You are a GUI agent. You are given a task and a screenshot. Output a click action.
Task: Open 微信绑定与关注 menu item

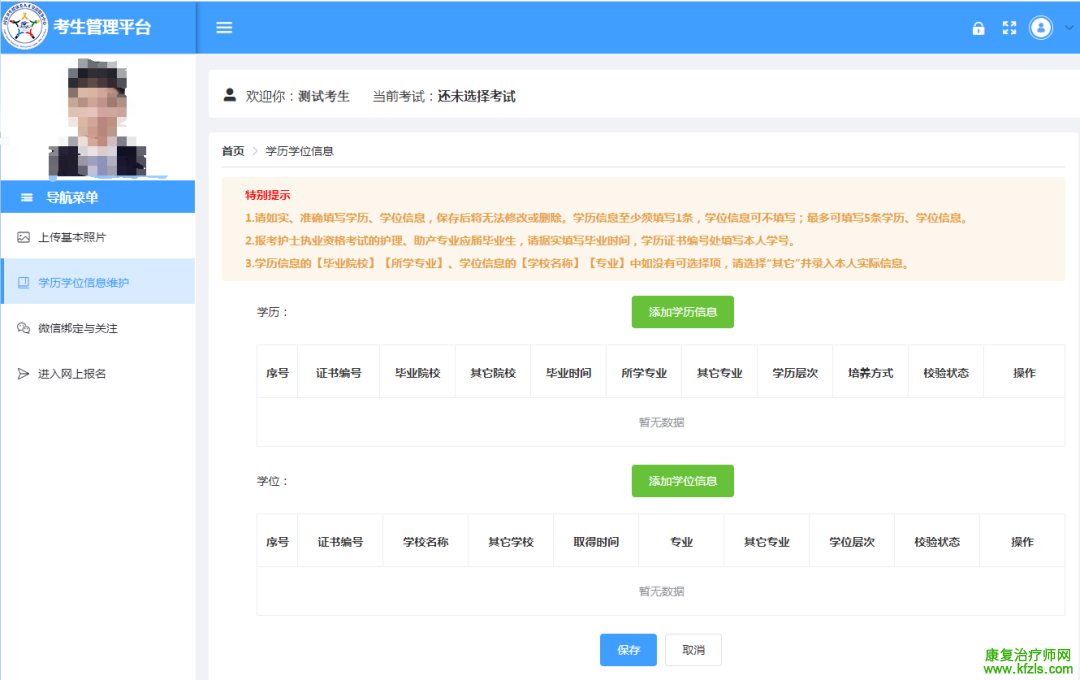click(78, 328)
